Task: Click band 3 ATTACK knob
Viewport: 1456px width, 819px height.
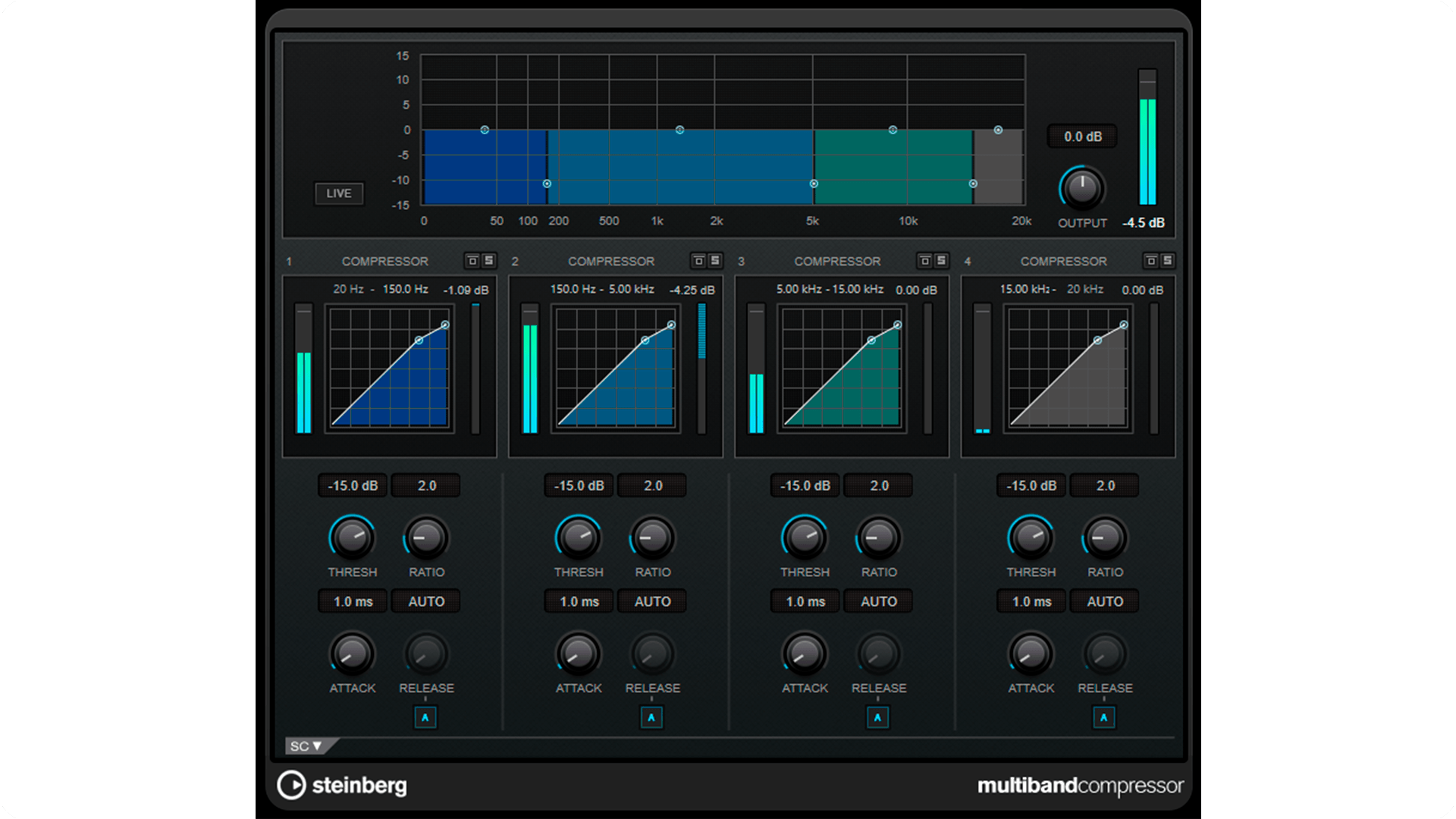Action: click(x=805, y=654)
